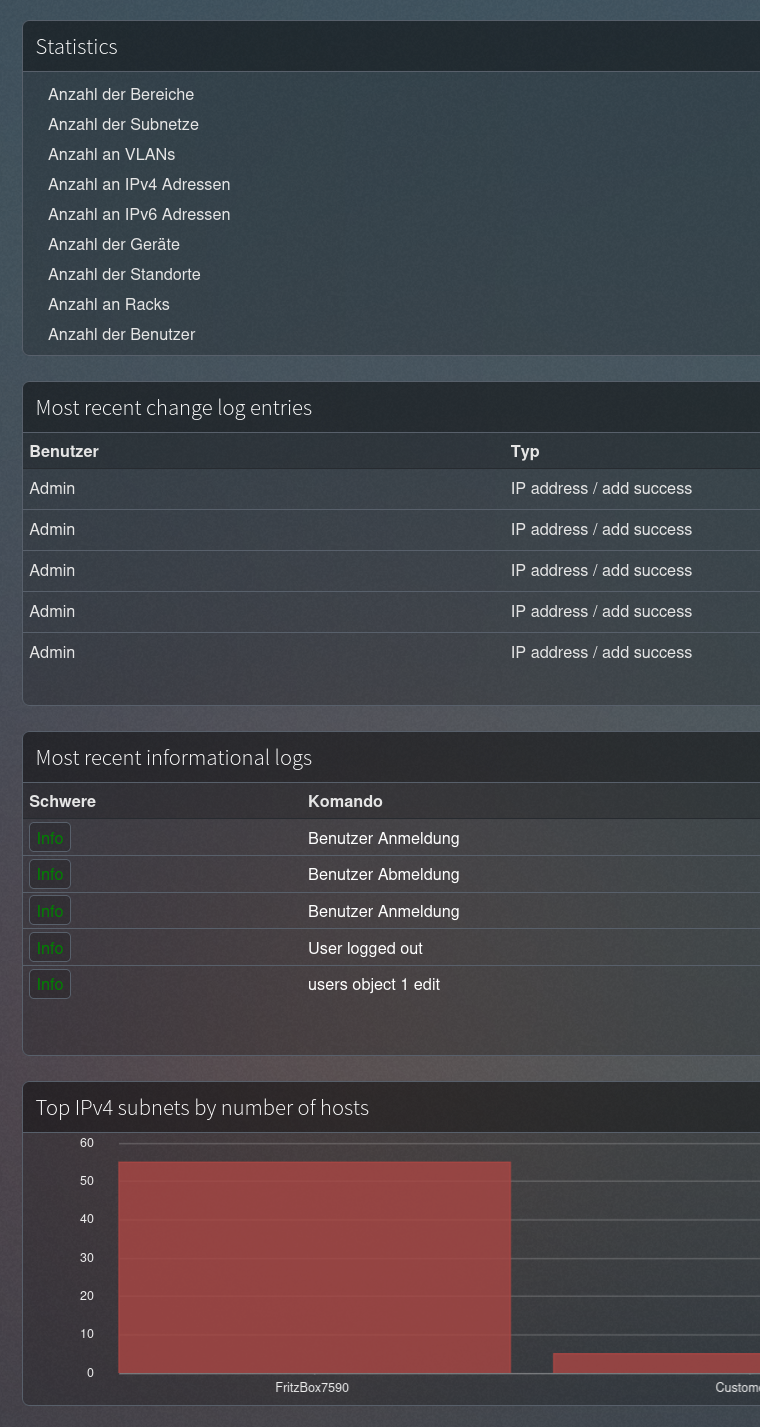Click the Benutzer column header
The width and height of the screenshot is (760, 1427).
[64, 451]
